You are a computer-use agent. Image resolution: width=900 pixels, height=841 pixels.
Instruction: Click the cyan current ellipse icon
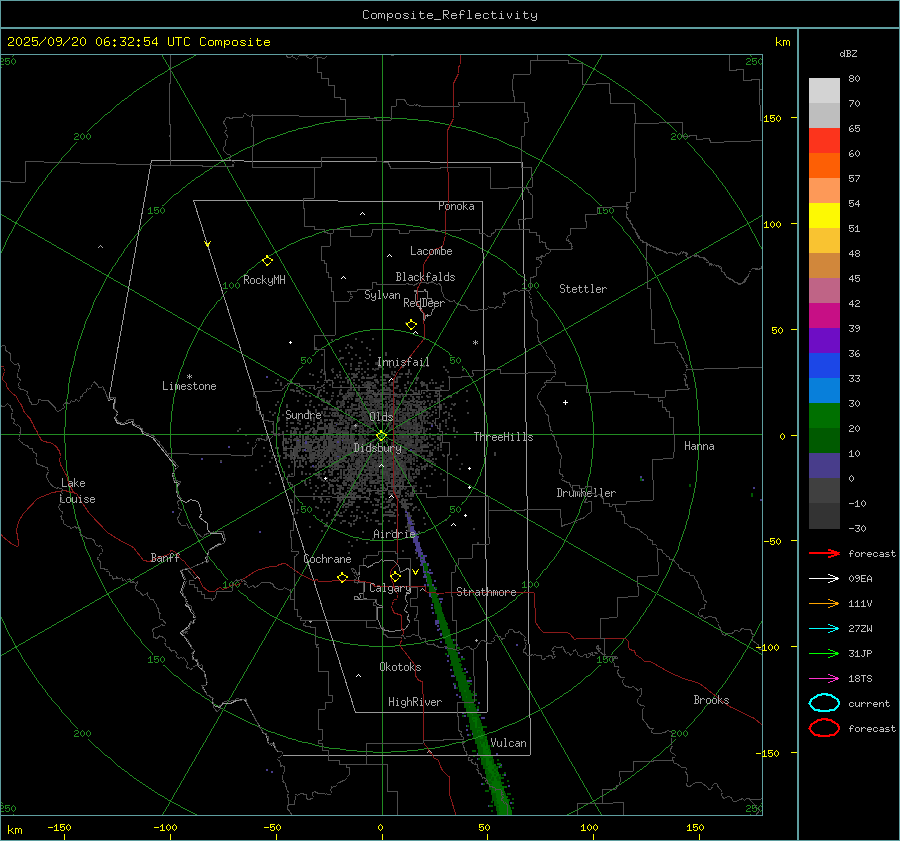(824, 703)
